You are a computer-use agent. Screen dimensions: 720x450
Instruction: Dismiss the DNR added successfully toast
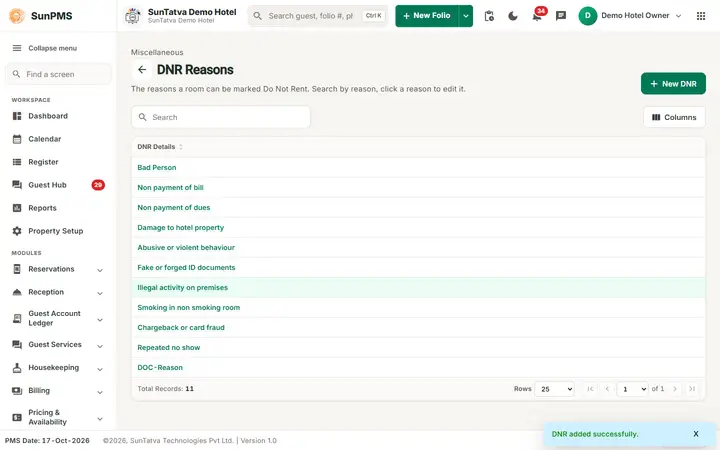(x=696, y=433)
